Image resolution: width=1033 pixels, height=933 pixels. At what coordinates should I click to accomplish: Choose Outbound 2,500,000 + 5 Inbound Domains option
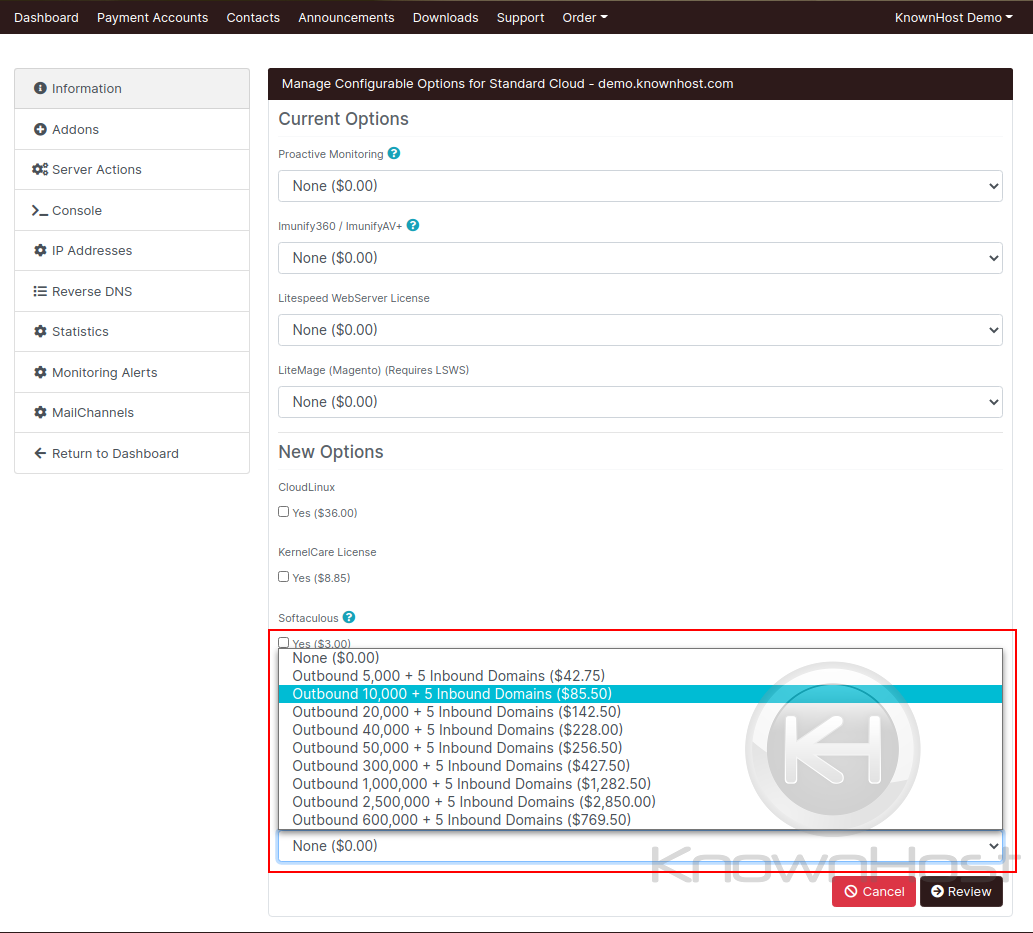pyautogui.click(x=640, y=802)
